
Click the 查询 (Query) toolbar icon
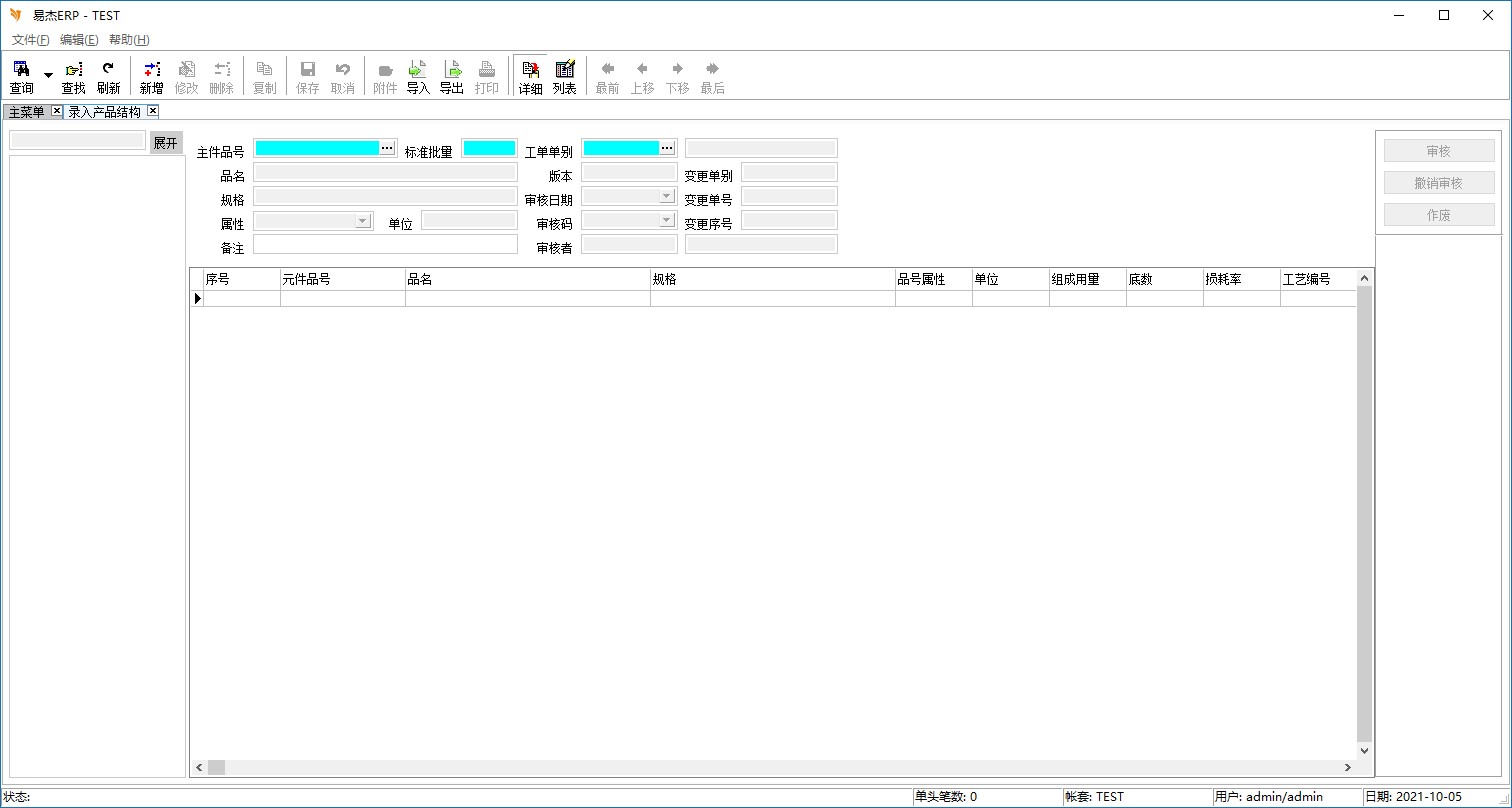[x=21, y=76]
